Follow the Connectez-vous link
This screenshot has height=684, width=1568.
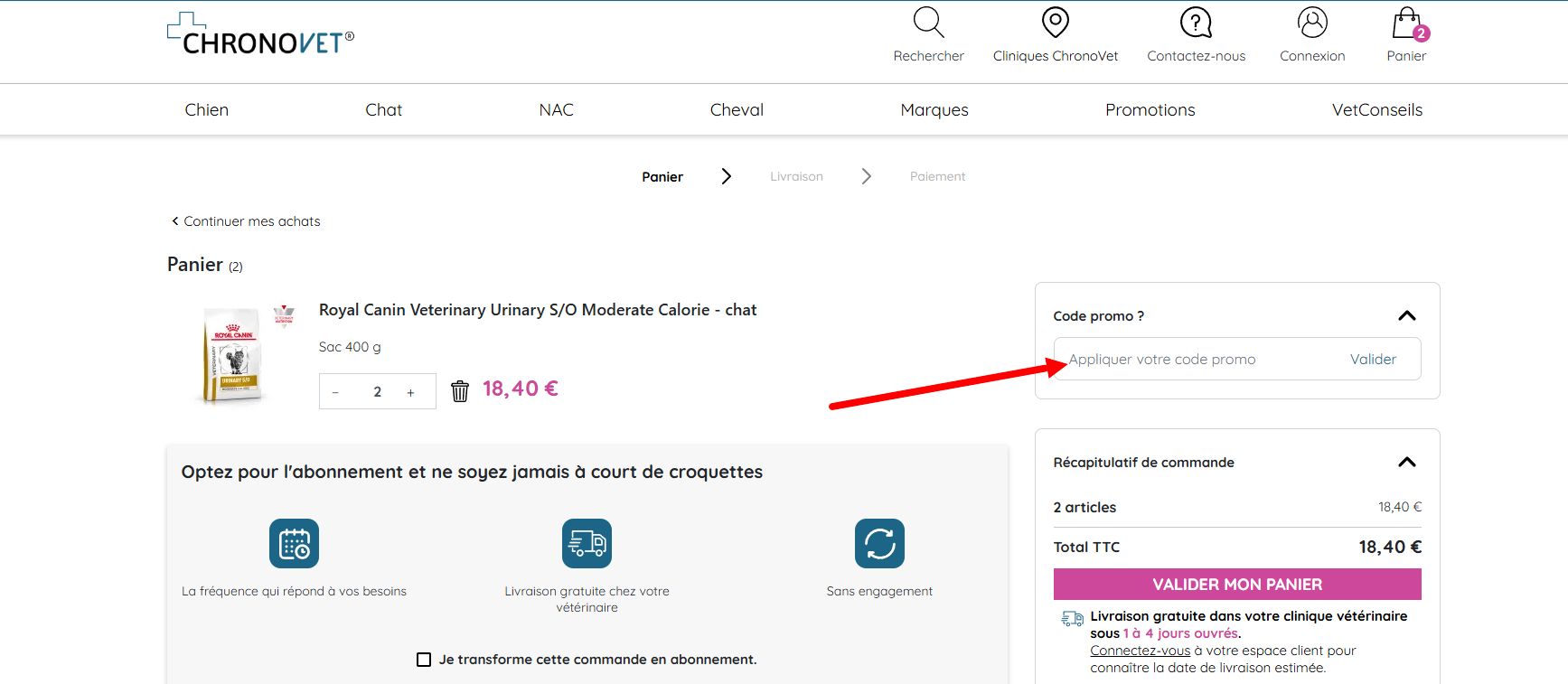(x=1140, y=651)
